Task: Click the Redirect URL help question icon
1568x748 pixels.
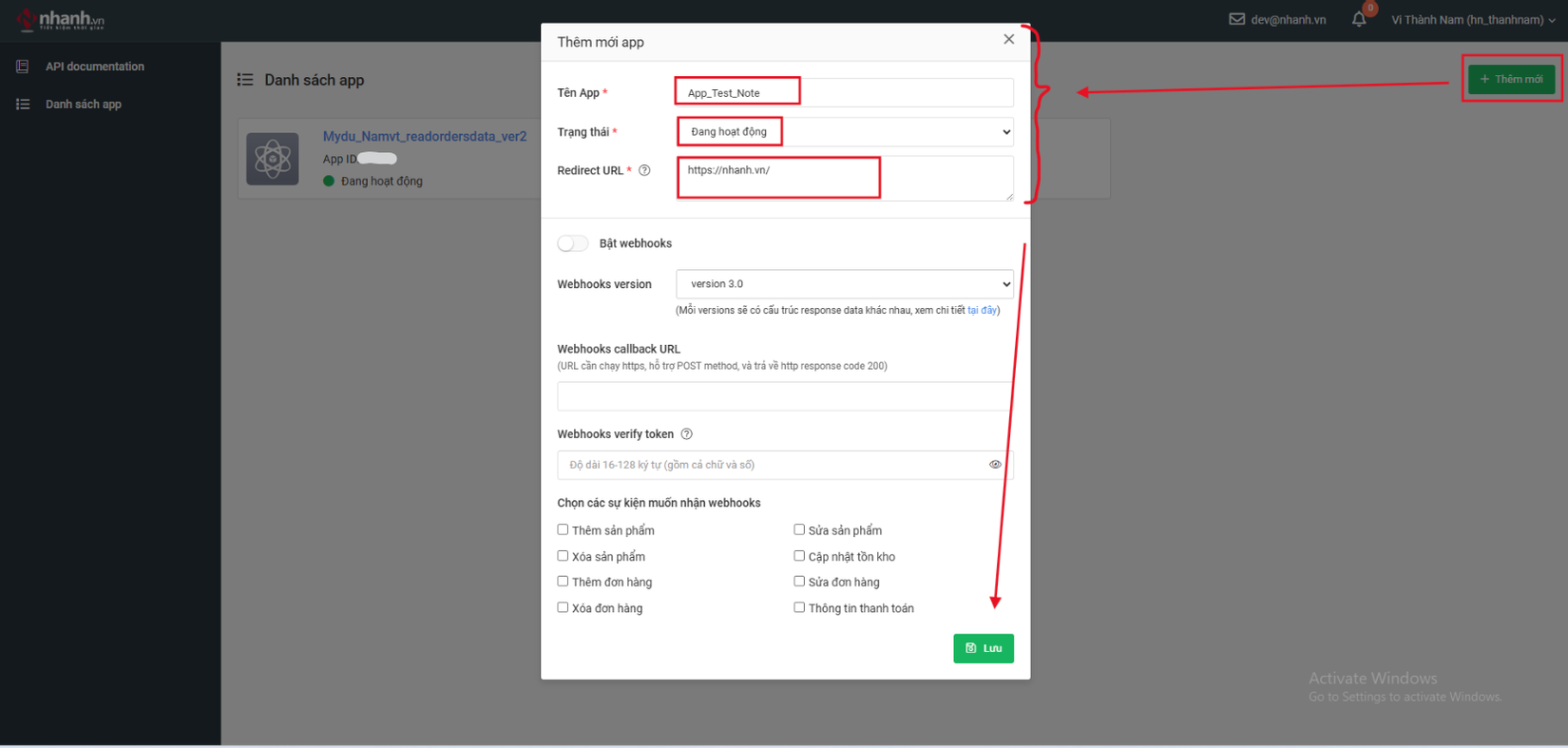Action: (x=644, y=171)
